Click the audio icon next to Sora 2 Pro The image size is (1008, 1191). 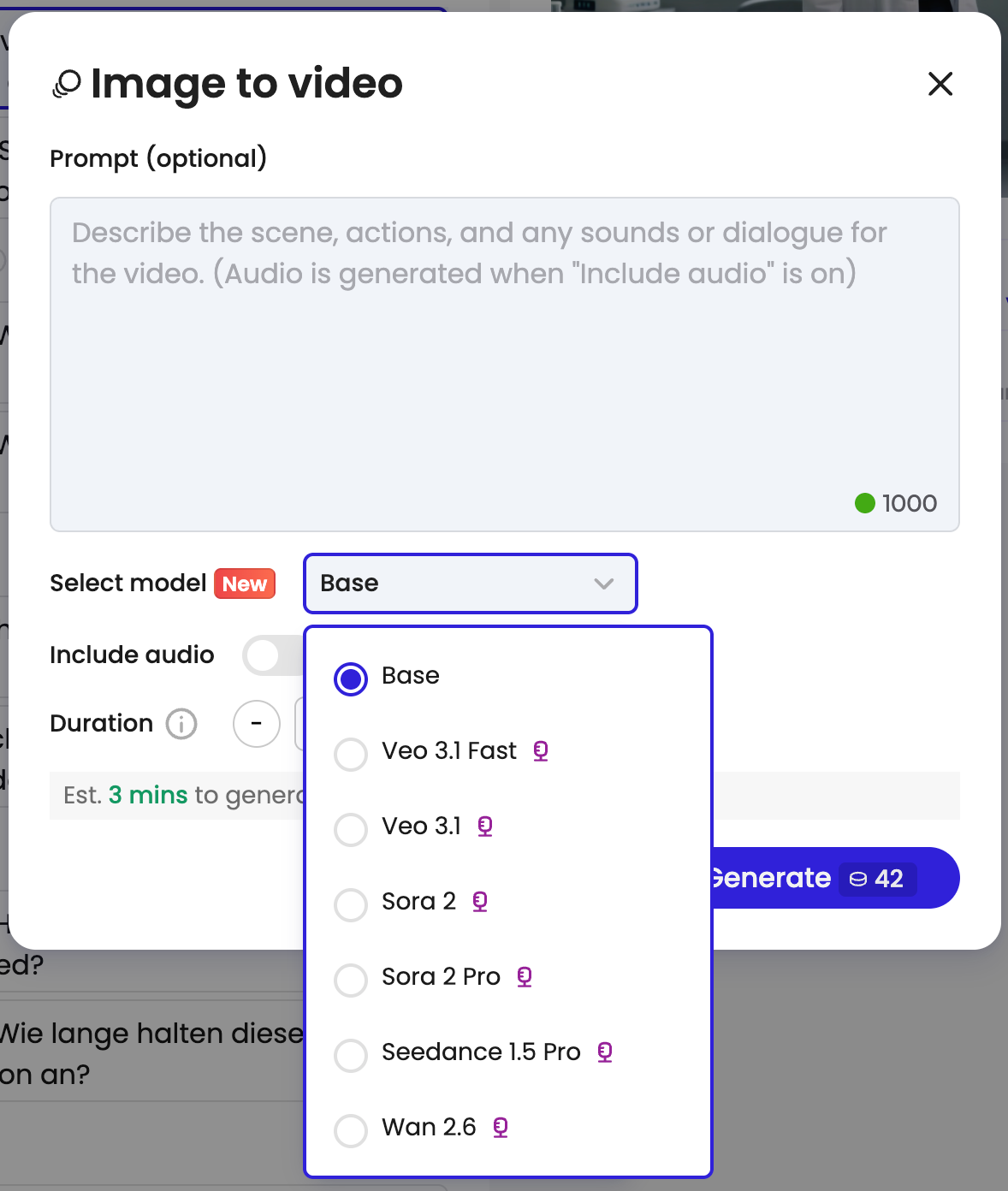tap(525, 977)
